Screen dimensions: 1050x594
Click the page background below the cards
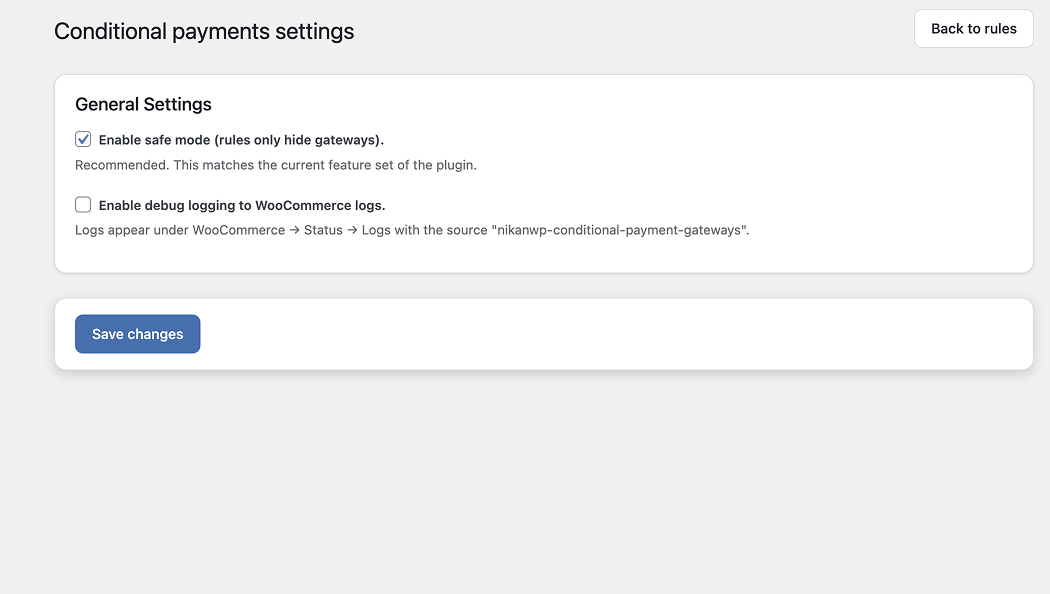coord(525,480)
